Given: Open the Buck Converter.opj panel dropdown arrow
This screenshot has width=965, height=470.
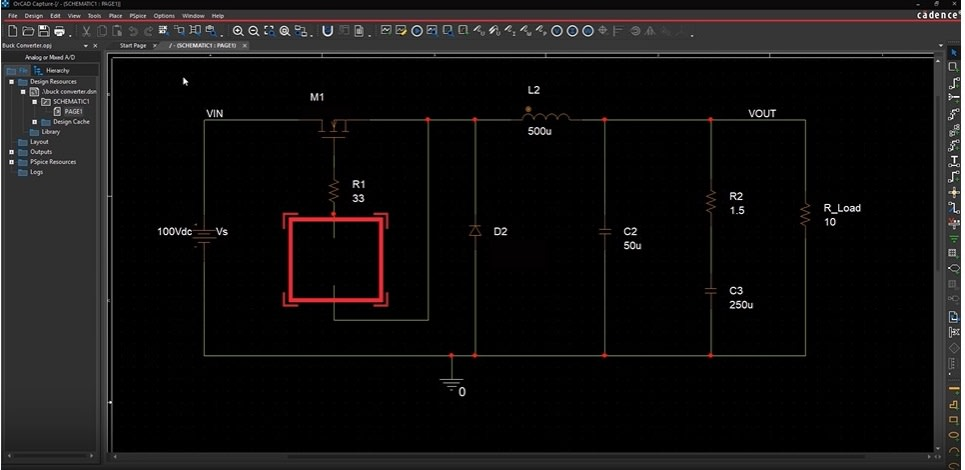Looking at the screenshot, I should pos(86,46).
